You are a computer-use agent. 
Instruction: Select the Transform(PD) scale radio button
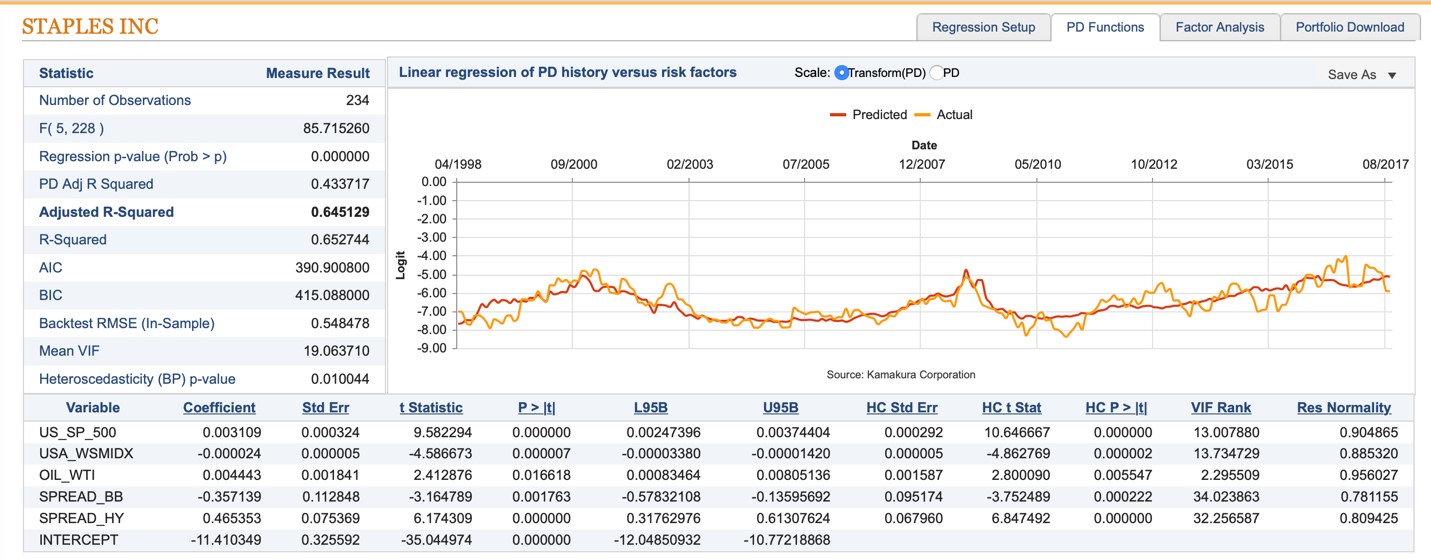(841, 73)
